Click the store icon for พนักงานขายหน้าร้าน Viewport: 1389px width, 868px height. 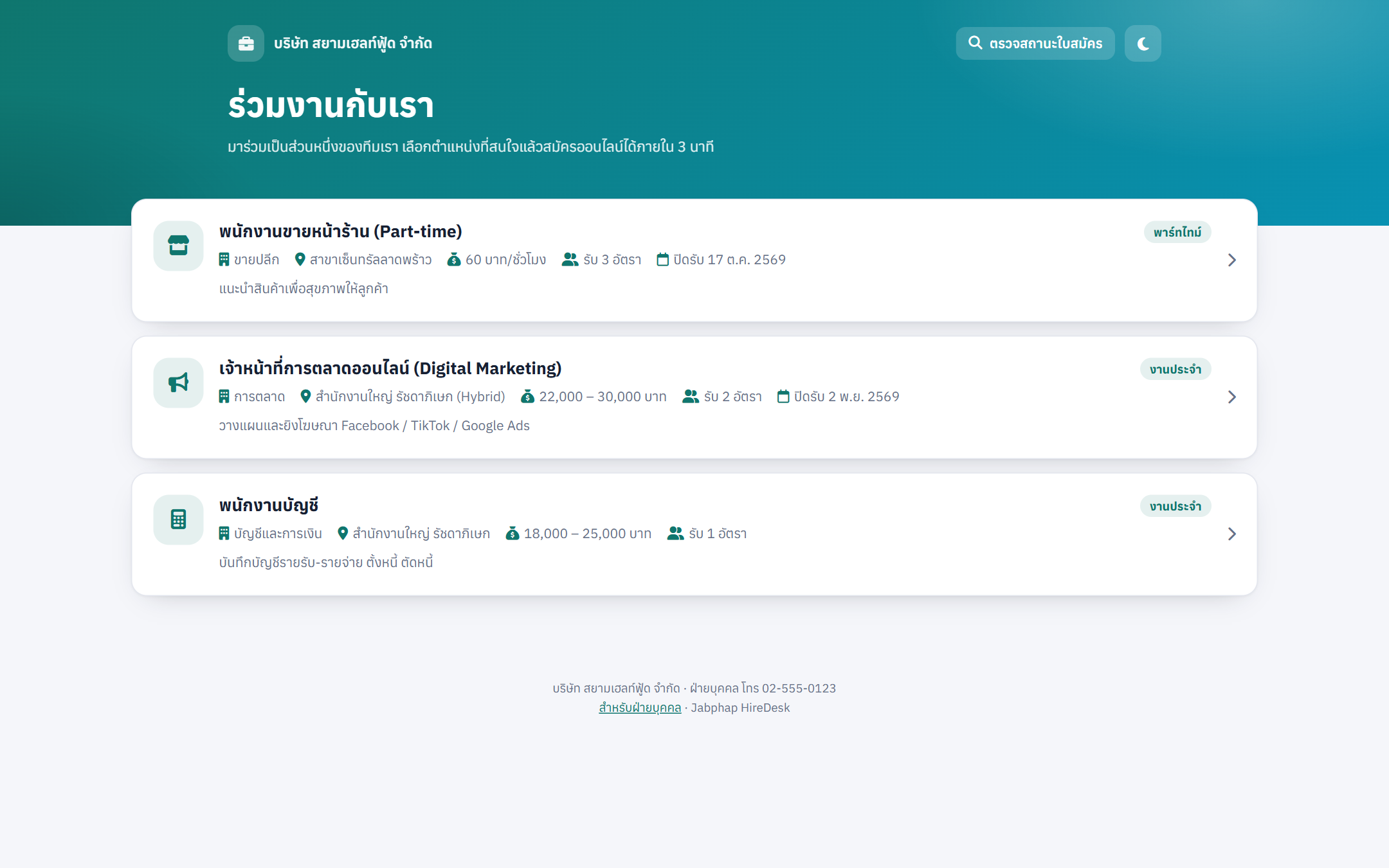(178, 246)
